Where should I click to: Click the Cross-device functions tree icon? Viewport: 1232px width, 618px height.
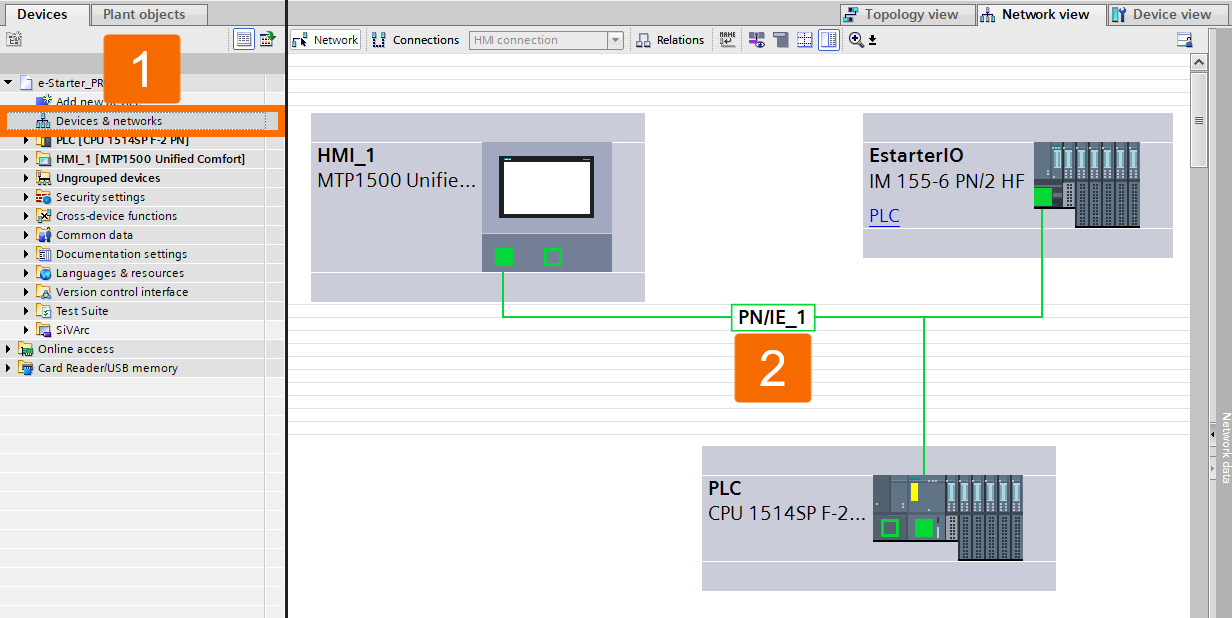pyautogui.click(x=43, y=216)
